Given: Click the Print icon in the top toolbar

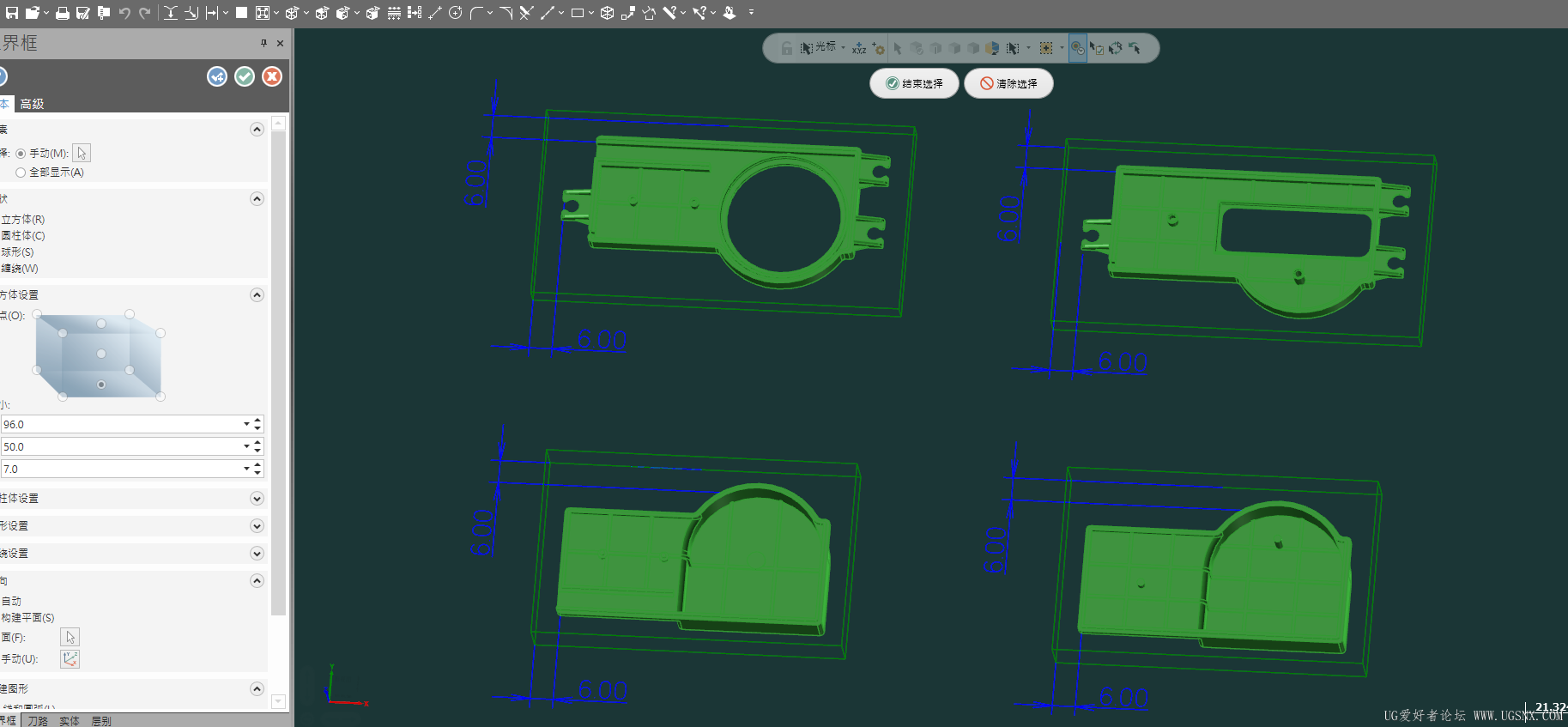Looking at the screenshot, I should [x=63, y=13].
